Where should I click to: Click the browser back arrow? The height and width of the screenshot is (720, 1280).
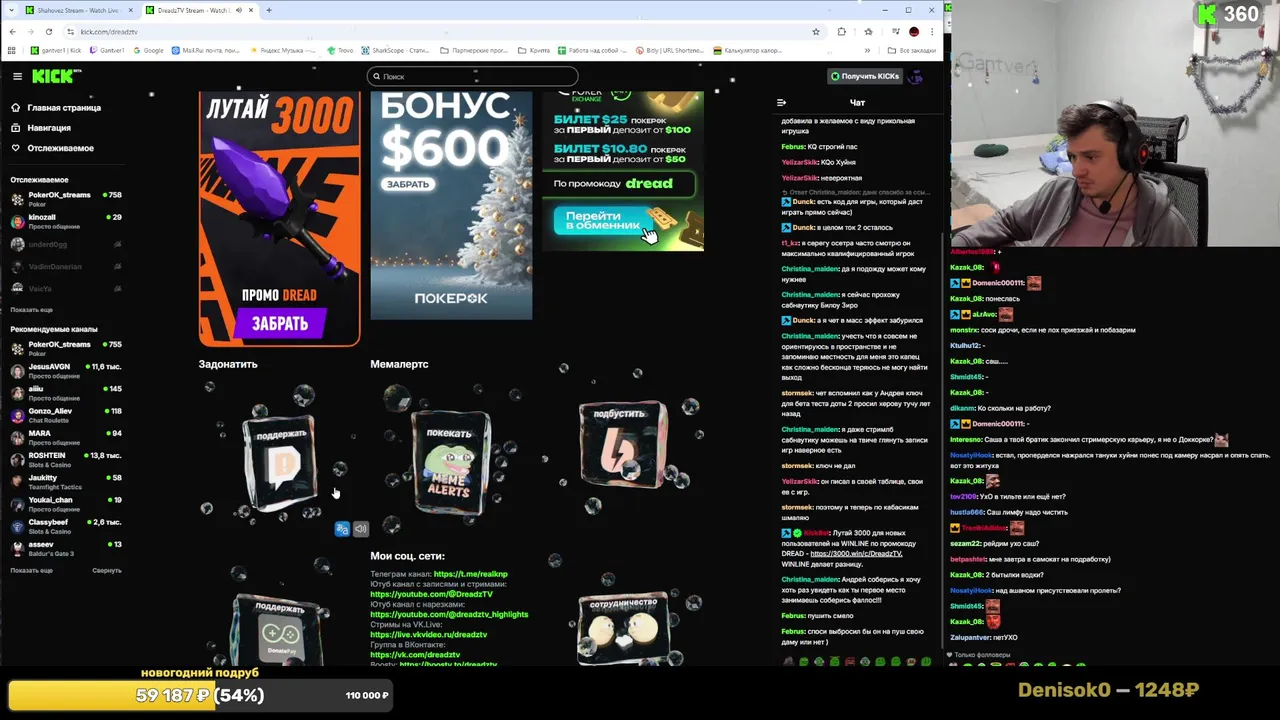[x=12, y=31]
